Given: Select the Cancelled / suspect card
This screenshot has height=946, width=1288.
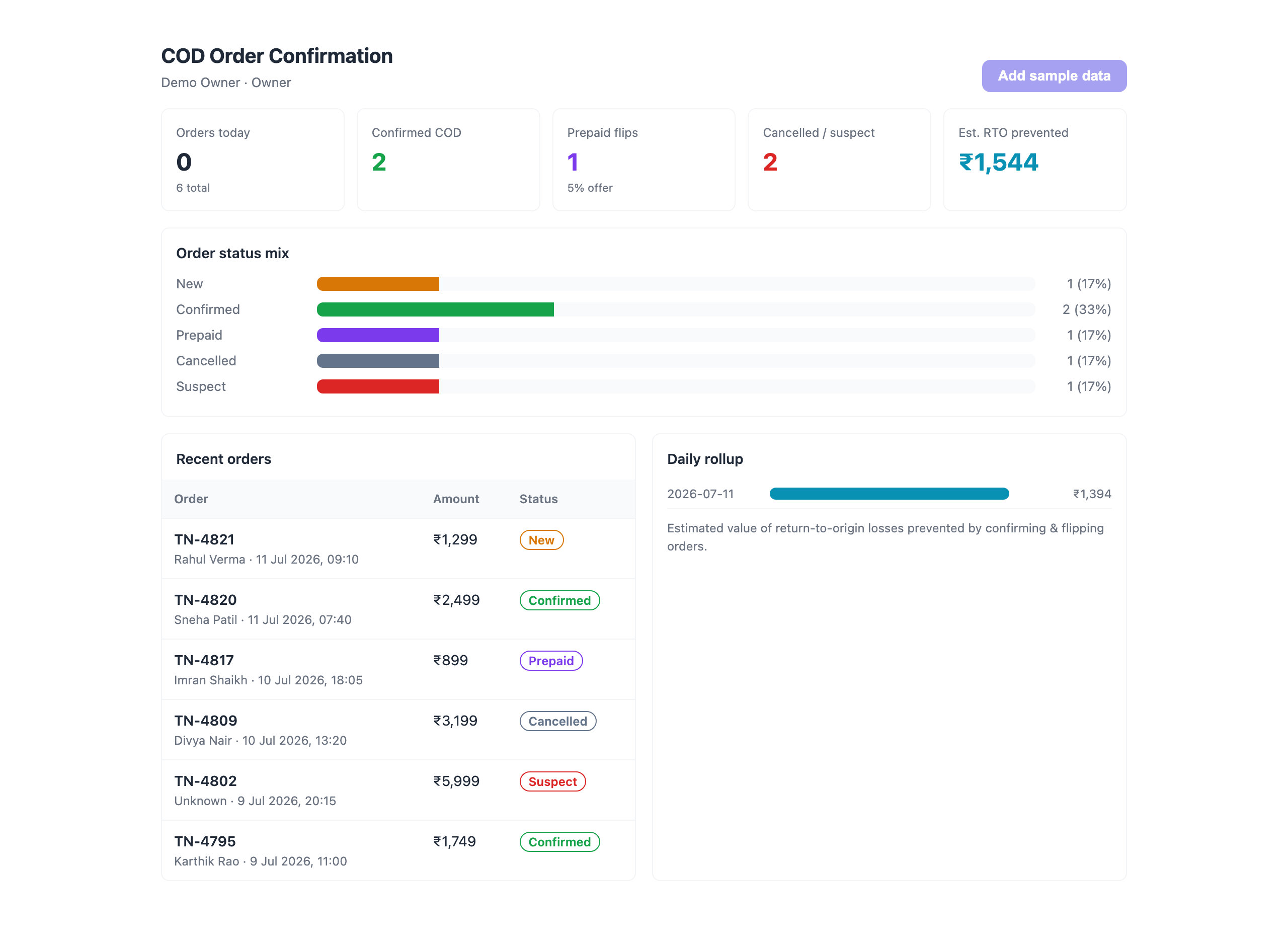Looking at the screenshot, I should [839, 160].
